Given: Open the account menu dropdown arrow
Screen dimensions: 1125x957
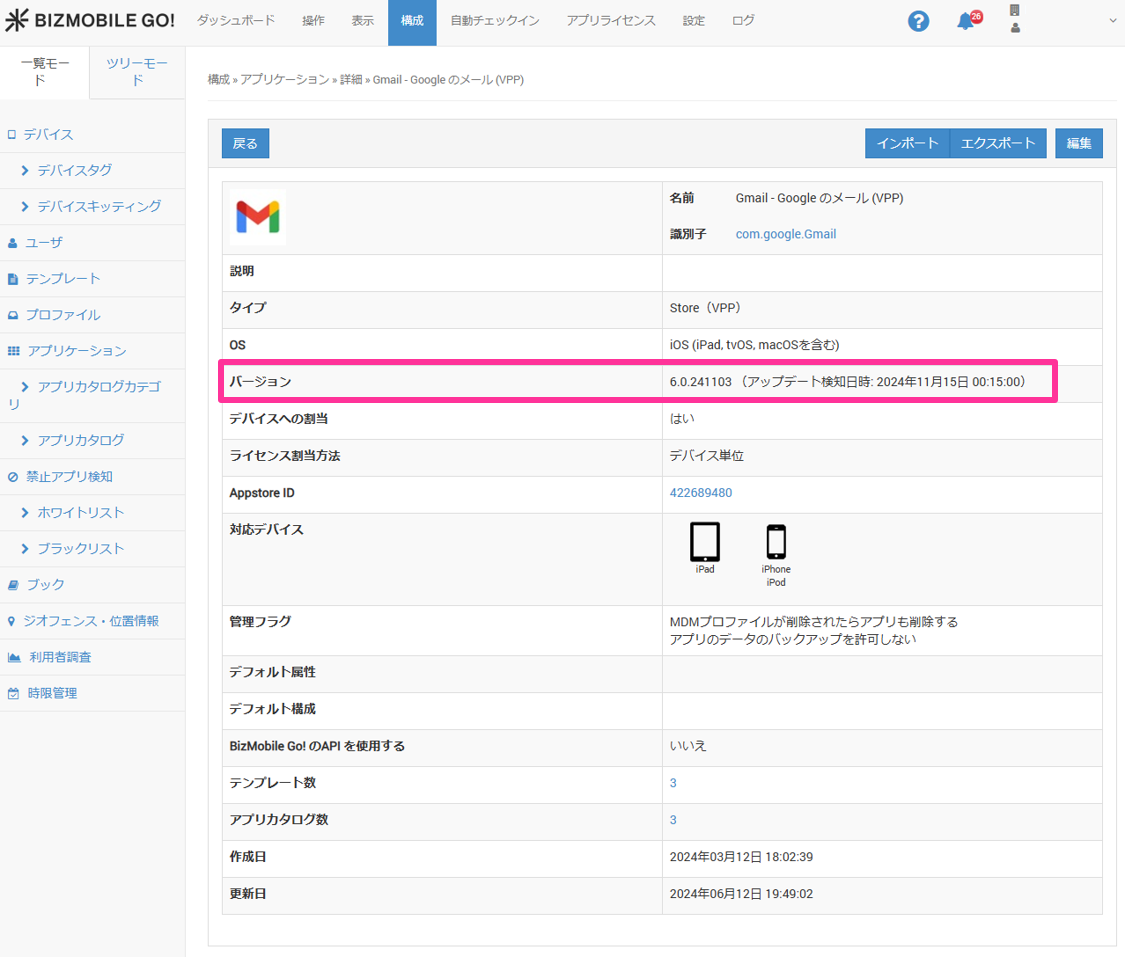Looking at the screenshot, I should [1112, 21].
